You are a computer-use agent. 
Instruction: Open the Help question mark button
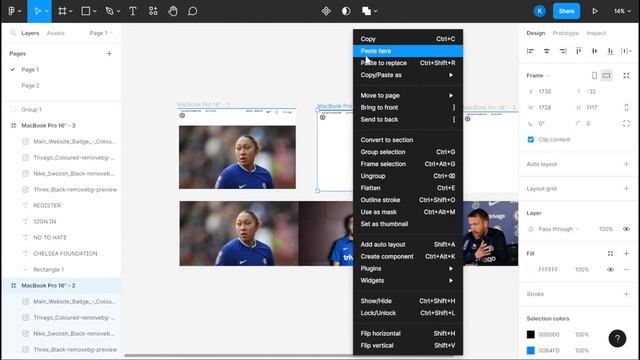617,338
